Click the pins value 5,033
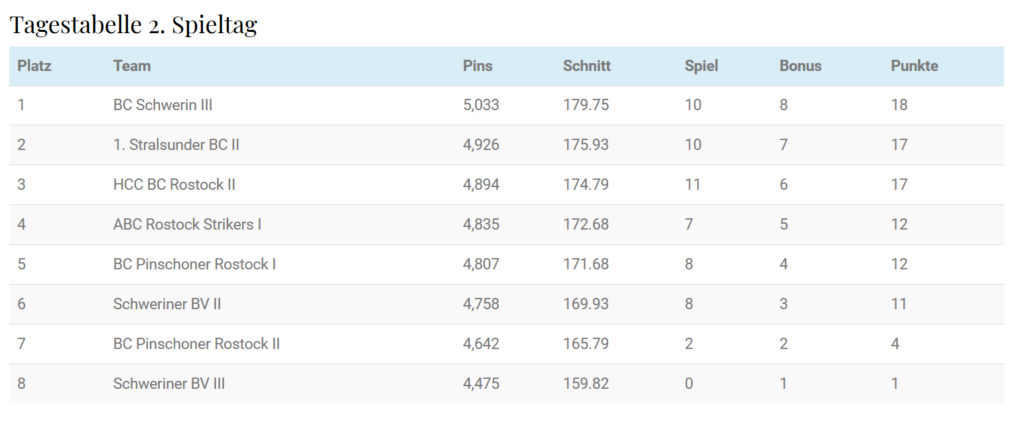The image size is (1024, 422). tap(481, 105)
